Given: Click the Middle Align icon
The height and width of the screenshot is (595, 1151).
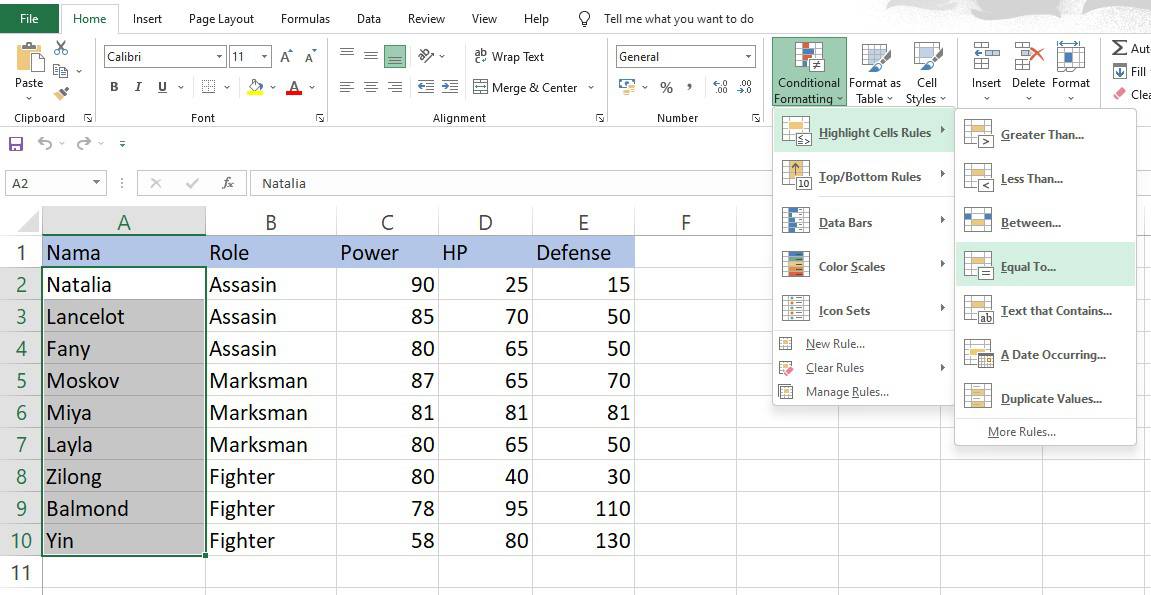Looking at the screenshot, I should click(x=371, y=56).
